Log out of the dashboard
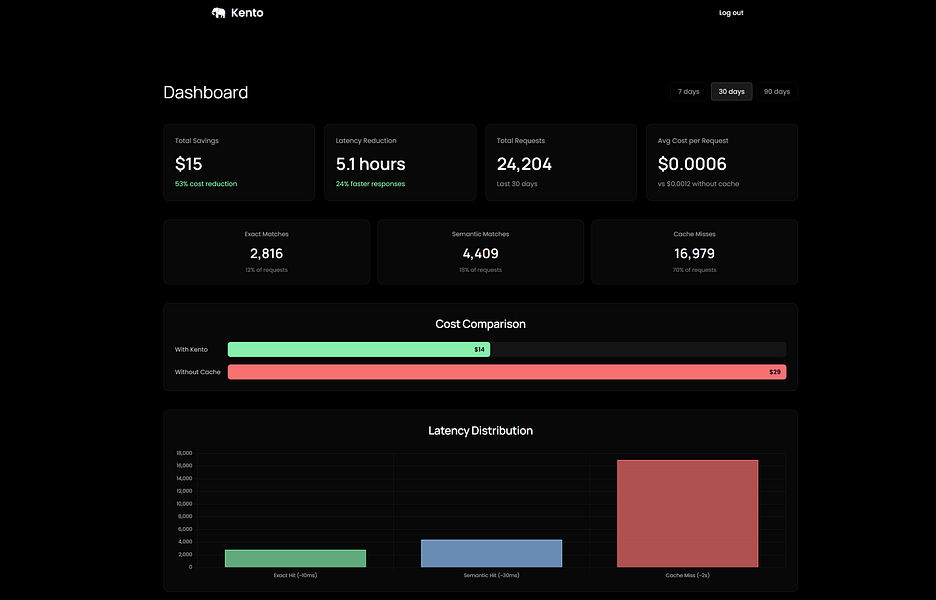 coord(731,13)
